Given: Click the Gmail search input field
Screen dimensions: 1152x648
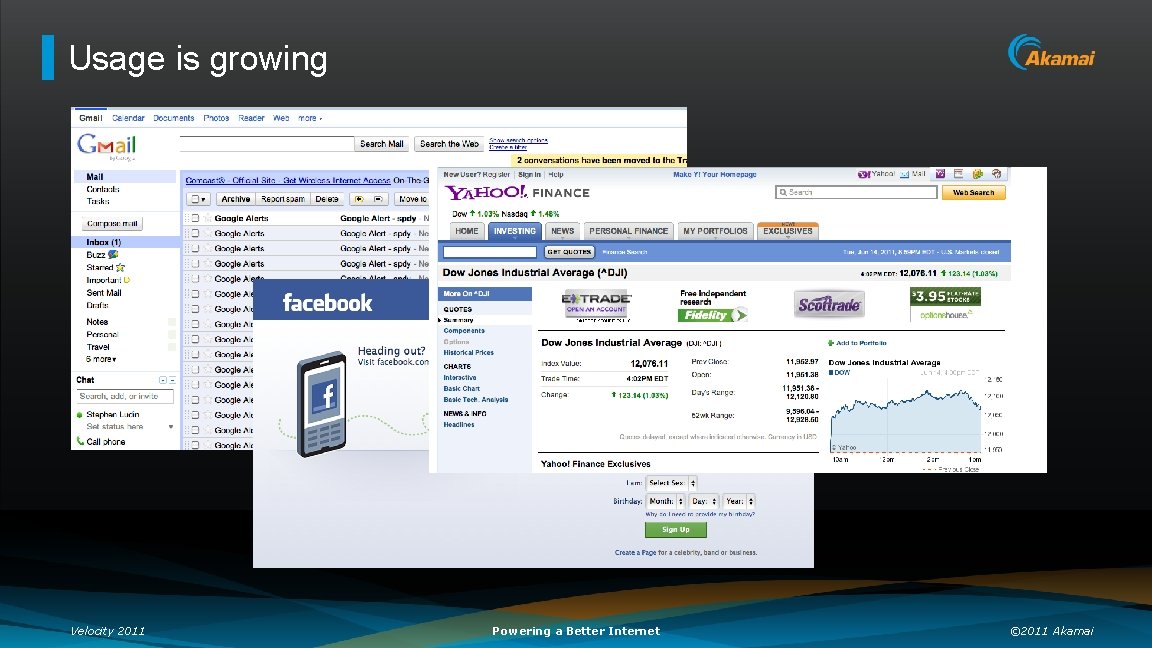Looking at the screenshot, I should pos(267,144).
